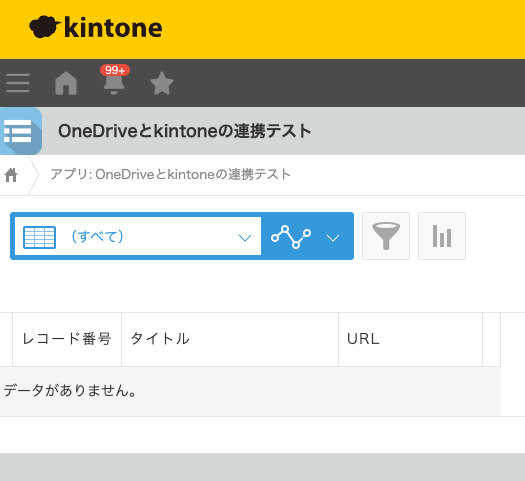Click the タイトル column header
Viewport: 525px width, 481px height.
[x=230, y=339]
